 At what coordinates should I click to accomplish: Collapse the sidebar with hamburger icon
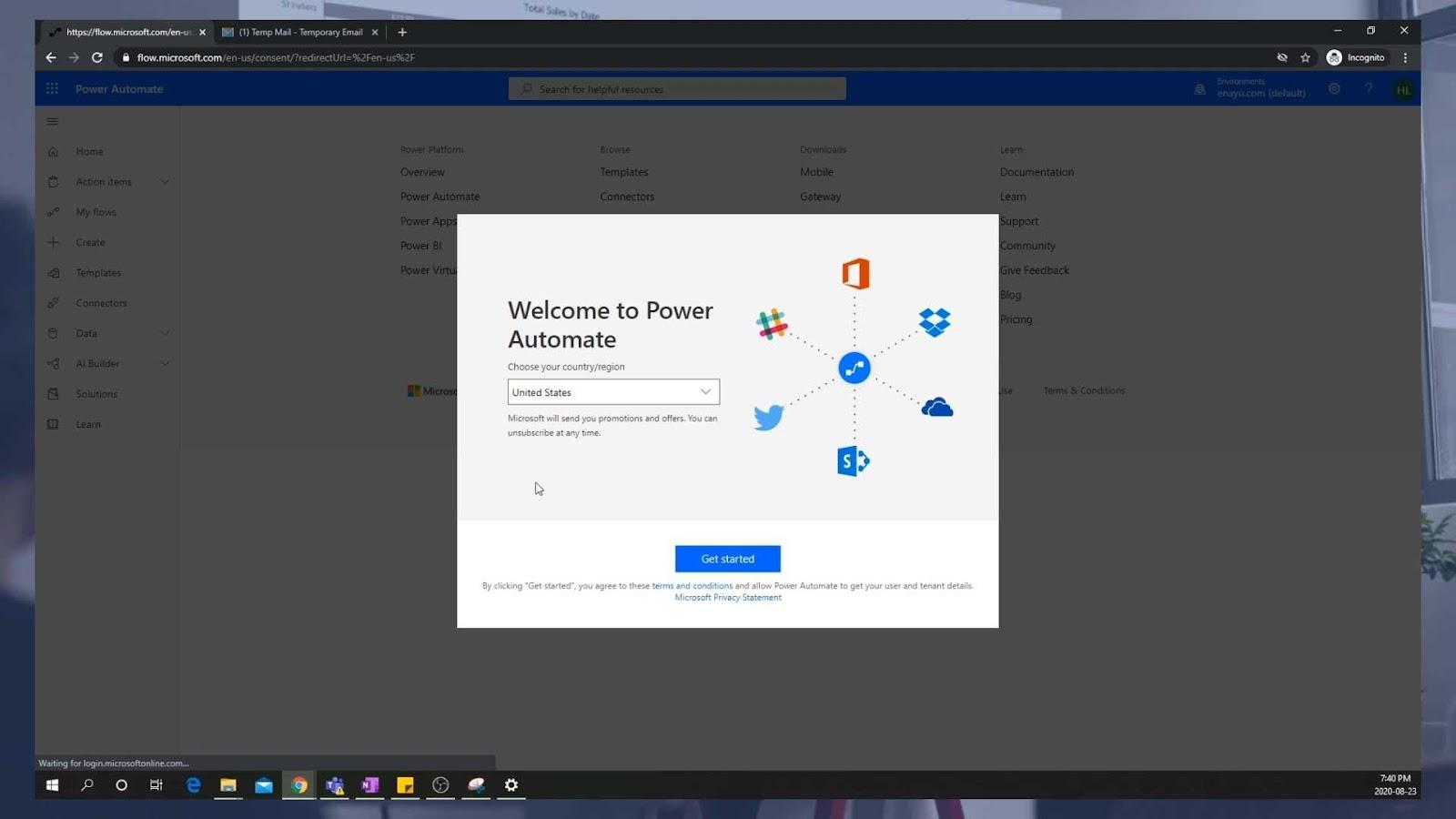[52, 121]
